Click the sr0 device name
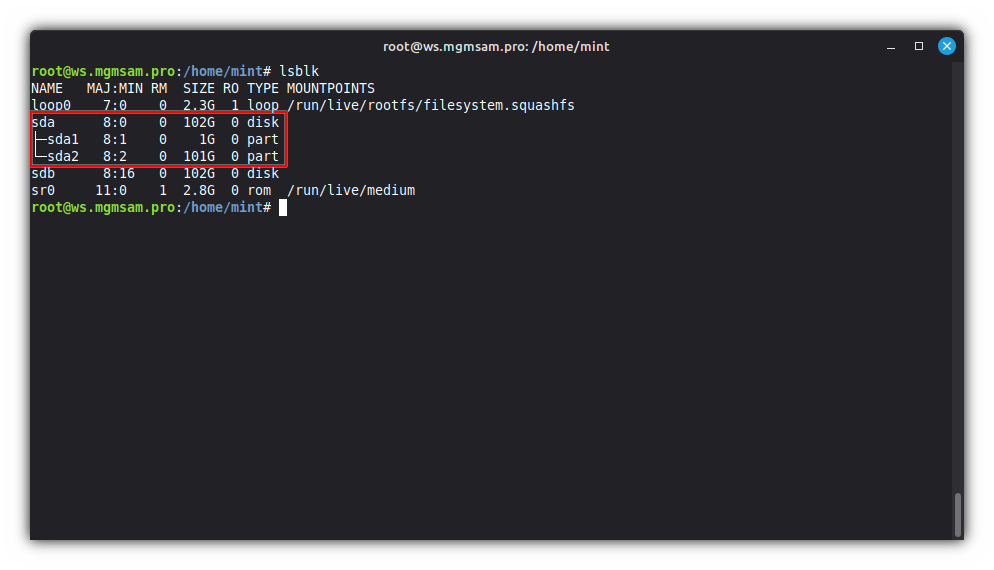994x570 pixels. [43, 190]
